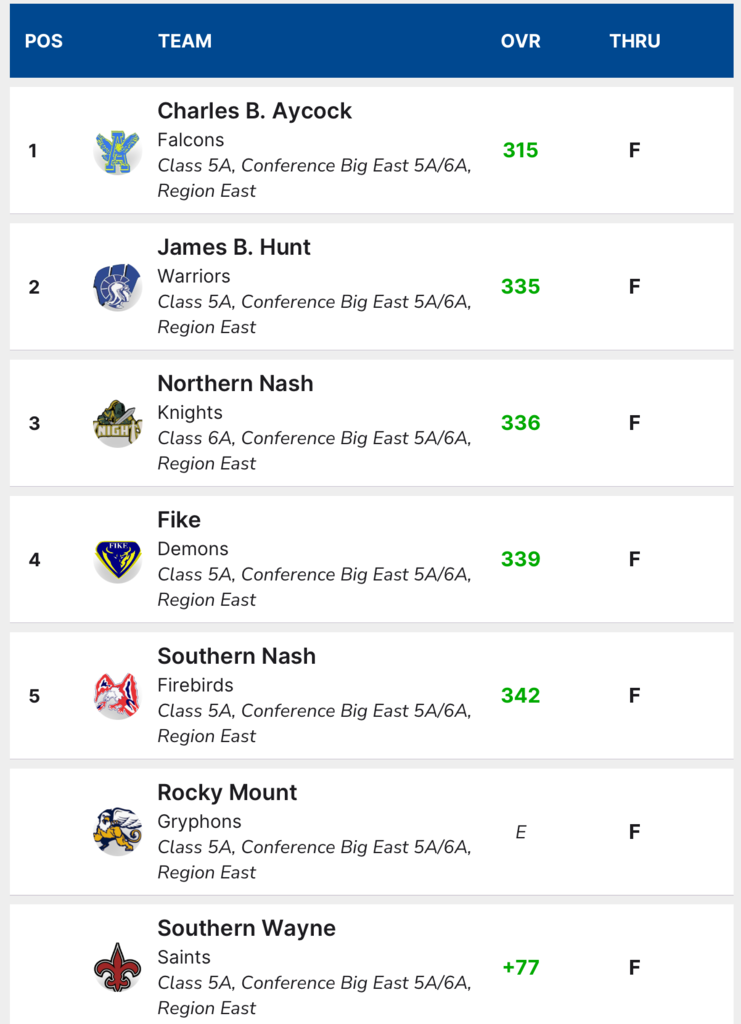Click Charles B. Aycock's 315 overall score

coord(520,150)
